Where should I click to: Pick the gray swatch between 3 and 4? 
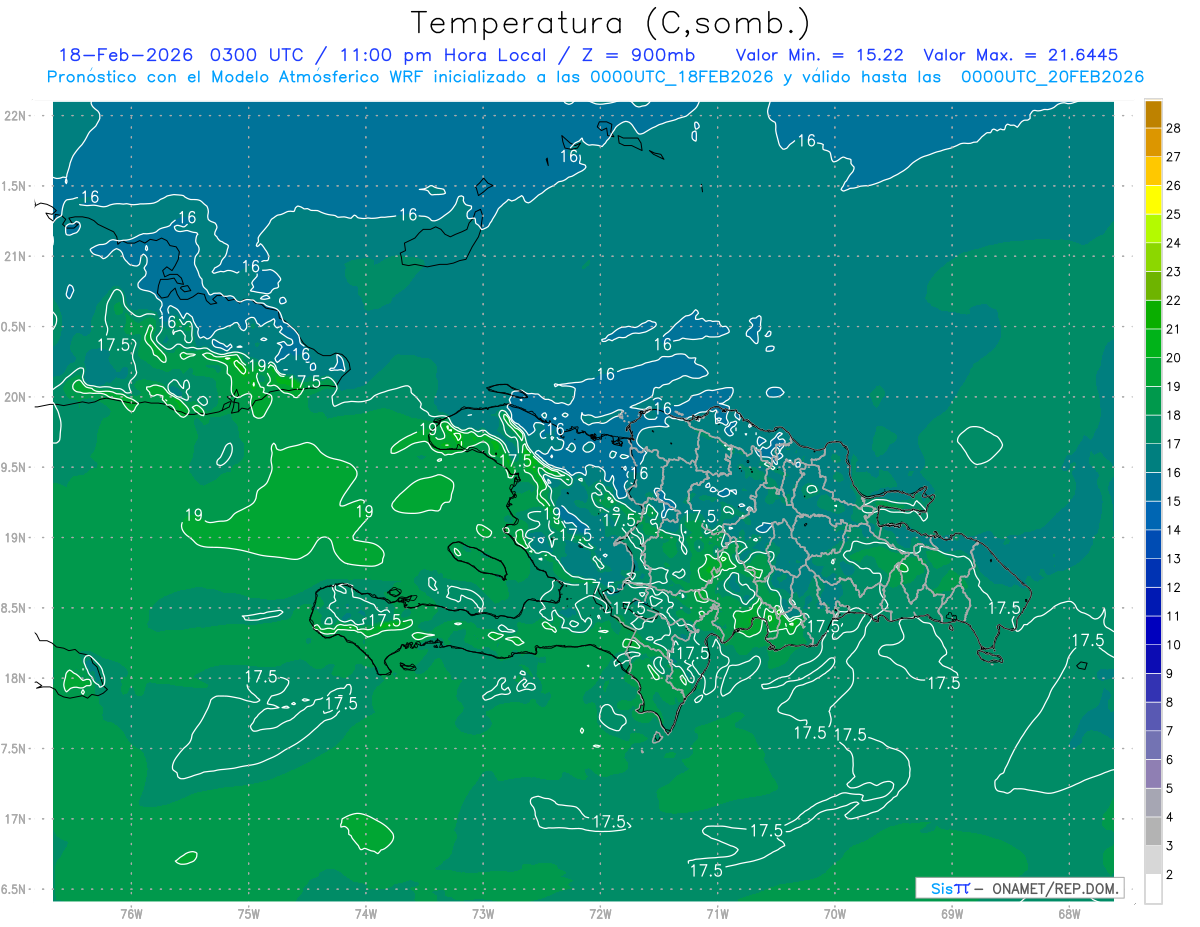pos(1153,831)
